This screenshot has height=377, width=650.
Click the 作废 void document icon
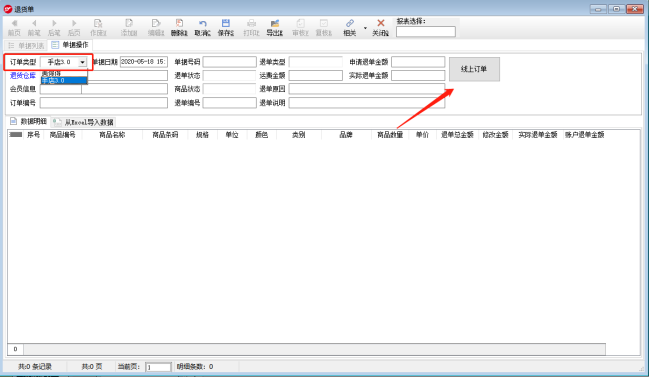coord(98,27)
